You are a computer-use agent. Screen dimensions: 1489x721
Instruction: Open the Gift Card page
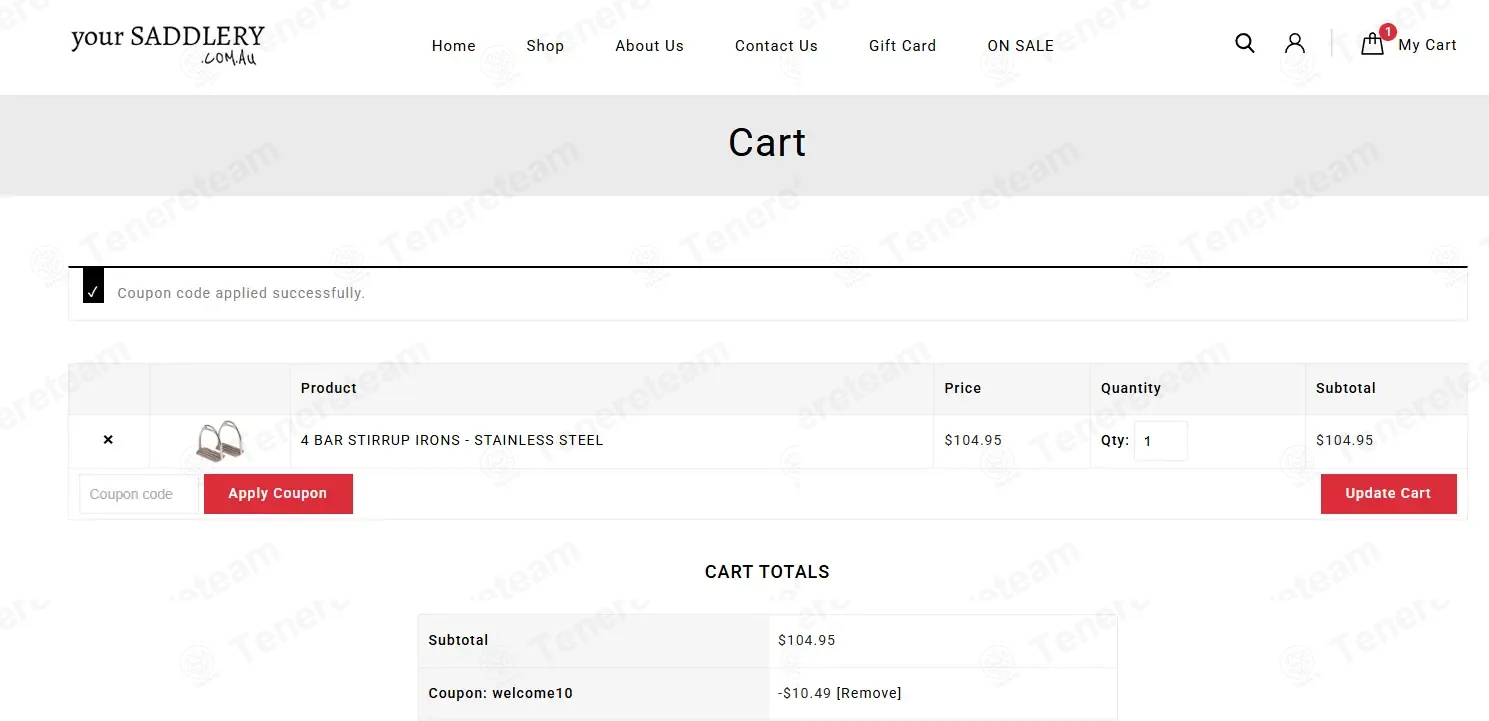pyautogui.click(x=903, y=46)
